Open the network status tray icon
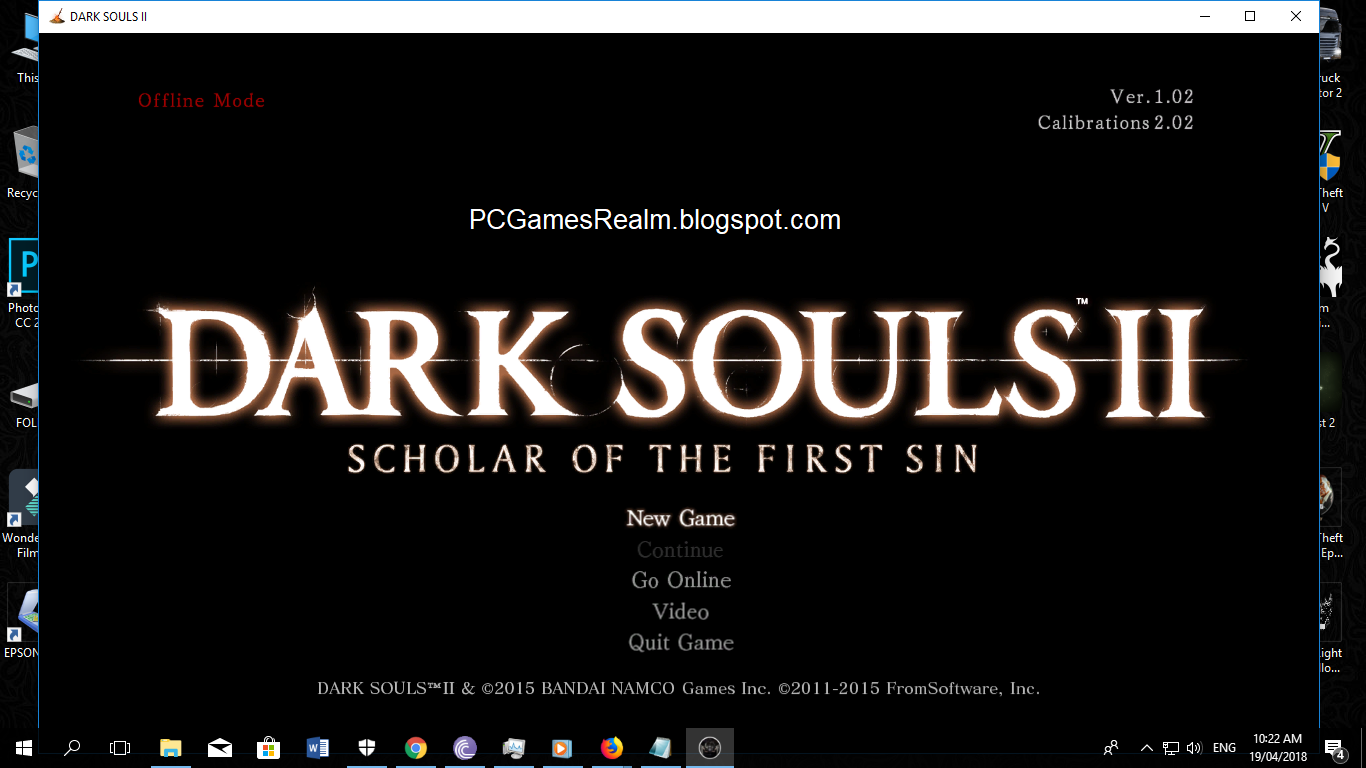The height and width of the screenshot is (768, 1366). (1171, 748)
